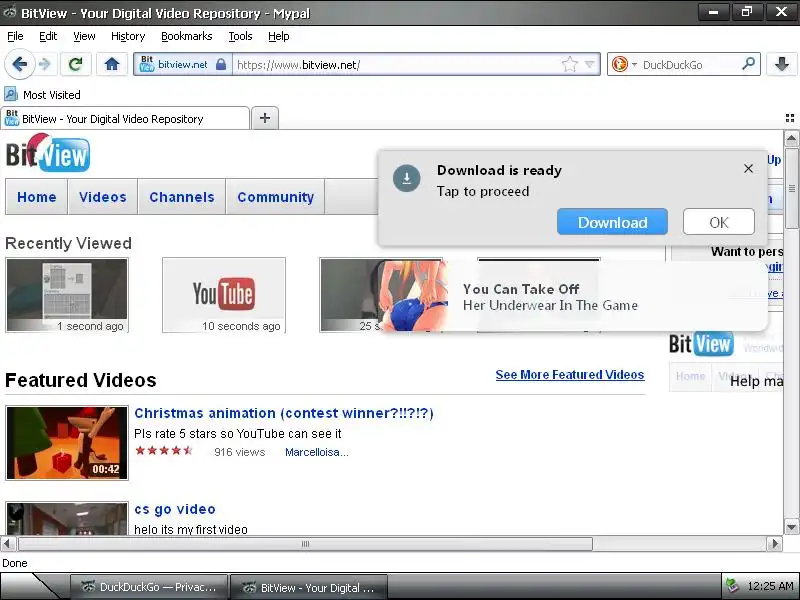Expand the URL history dropdown arrow
The image size is (800, 600).
pos(590,64)
